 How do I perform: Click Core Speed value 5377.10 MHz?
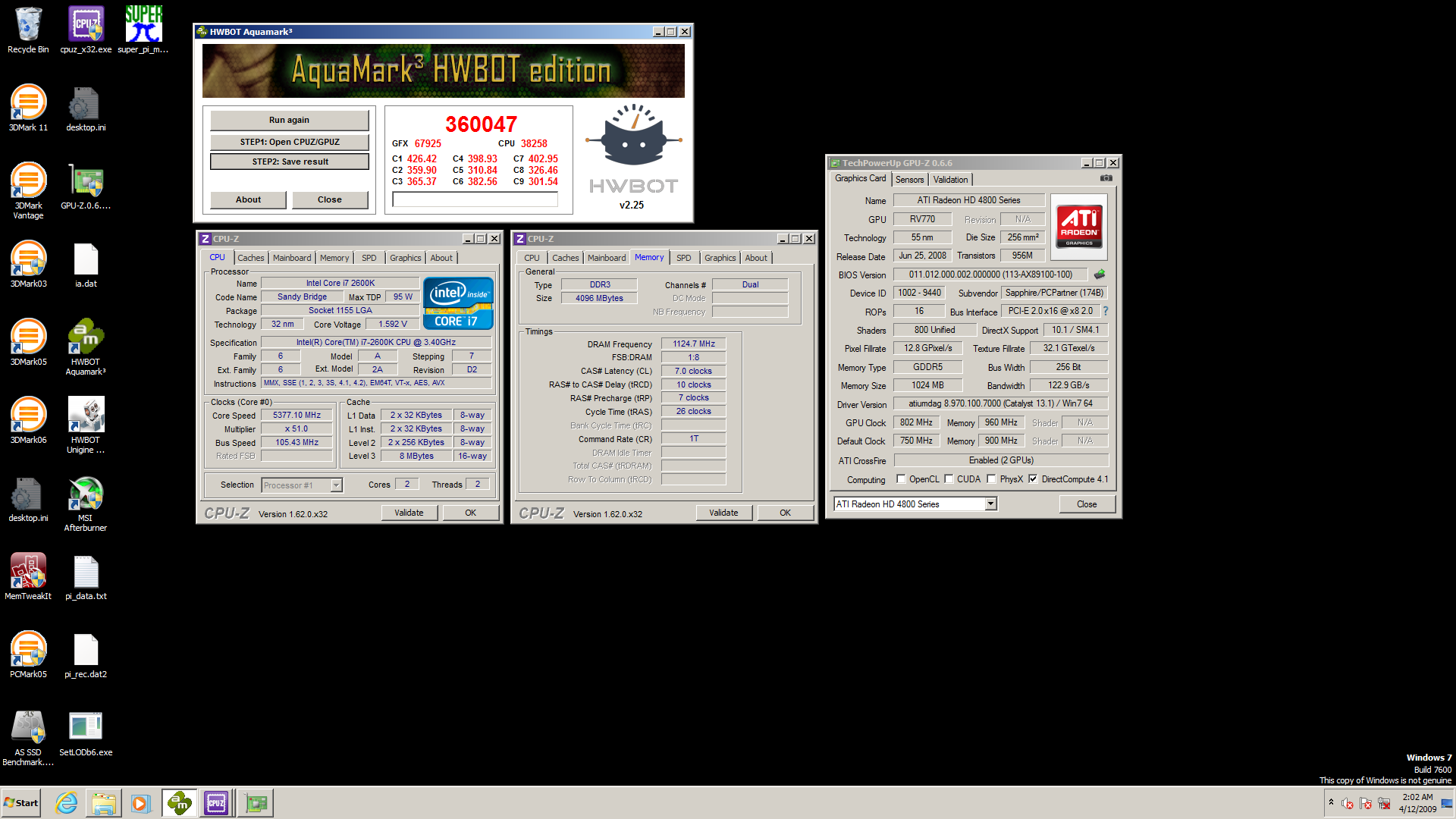point(297,416)
